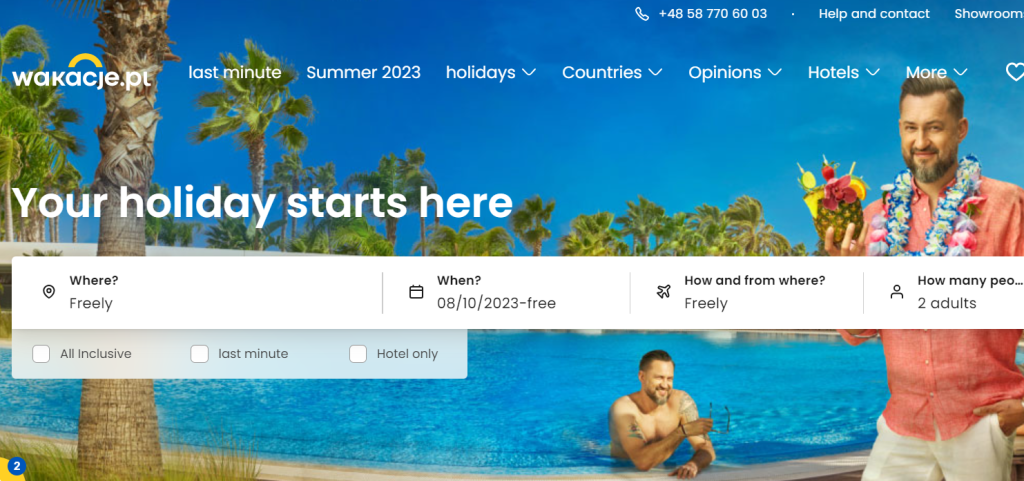The width and height of the screenshot is (1024, 481).
Task: Tick the last minute checkbox filter
Action: pyautogui.click(x=199, y=354)
